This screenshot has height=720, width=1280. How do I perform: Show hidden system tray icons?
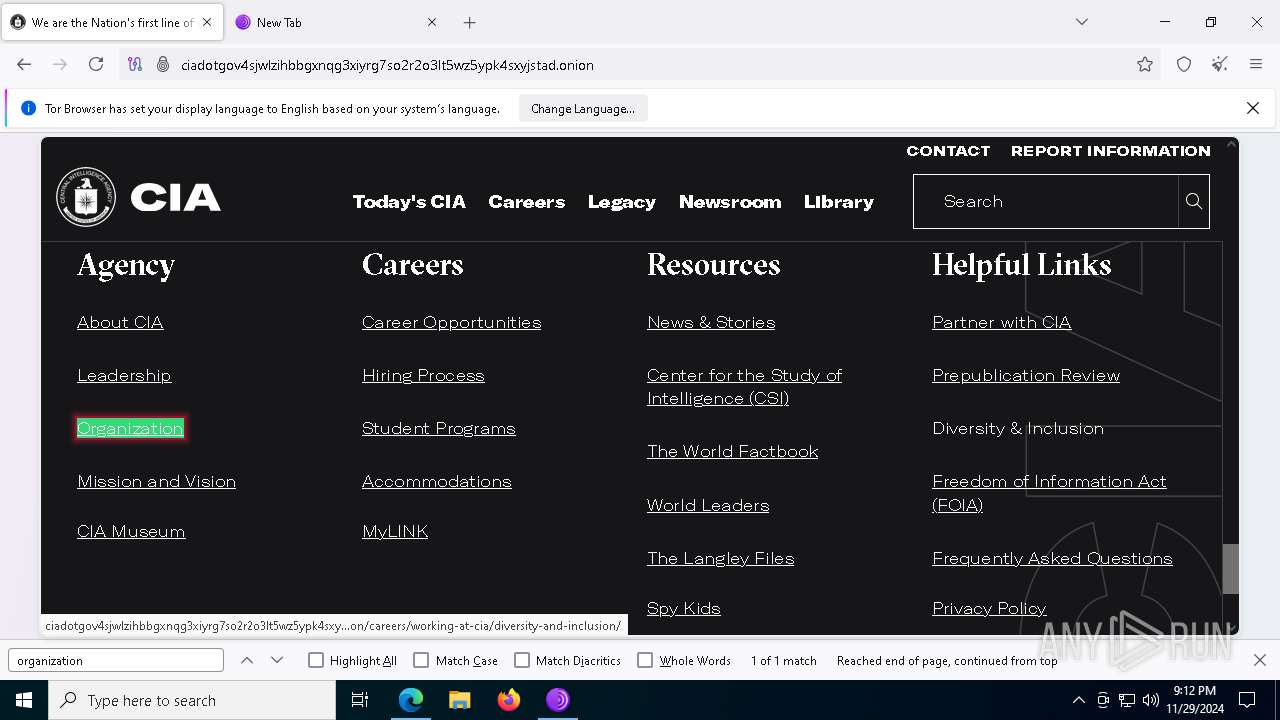[1078, 700]
